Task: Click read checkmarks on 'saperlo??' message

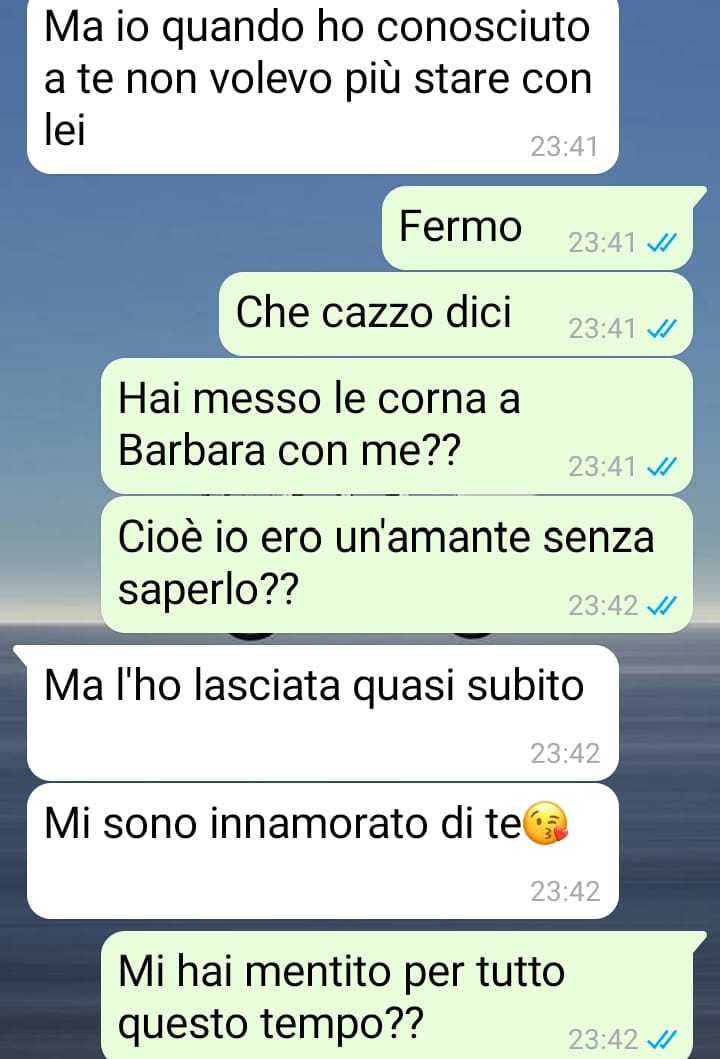Action: click(661, 606)
